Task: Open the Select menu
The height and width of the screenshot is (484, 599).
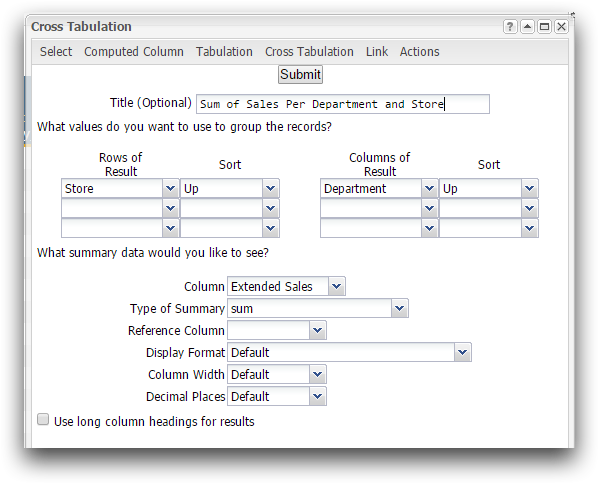Action: [x=56, y=52]
